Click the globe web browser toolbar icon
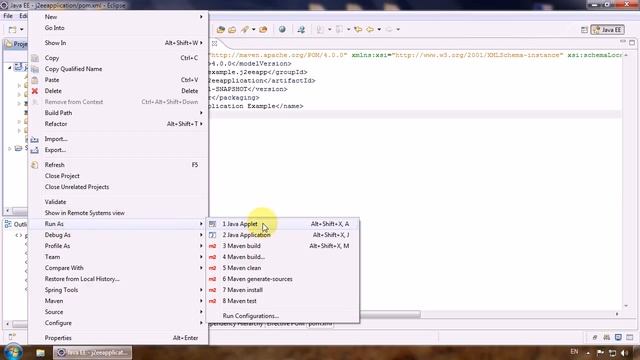640x360 pixels. pyautogui.click(x=282, y=29)
